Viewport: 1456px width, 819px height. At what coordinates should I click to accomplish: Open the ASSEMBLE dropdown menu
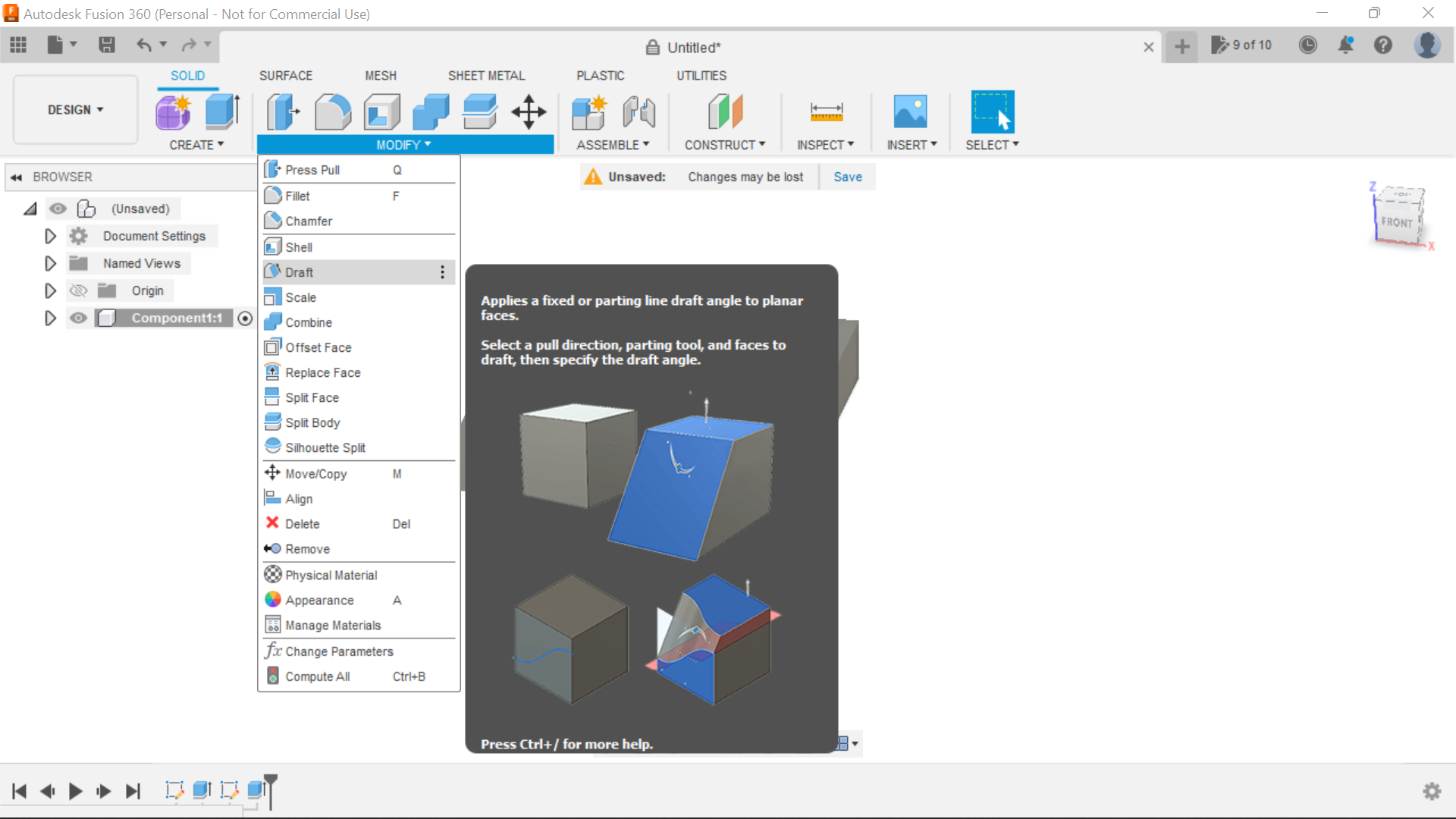coord(613,145)
